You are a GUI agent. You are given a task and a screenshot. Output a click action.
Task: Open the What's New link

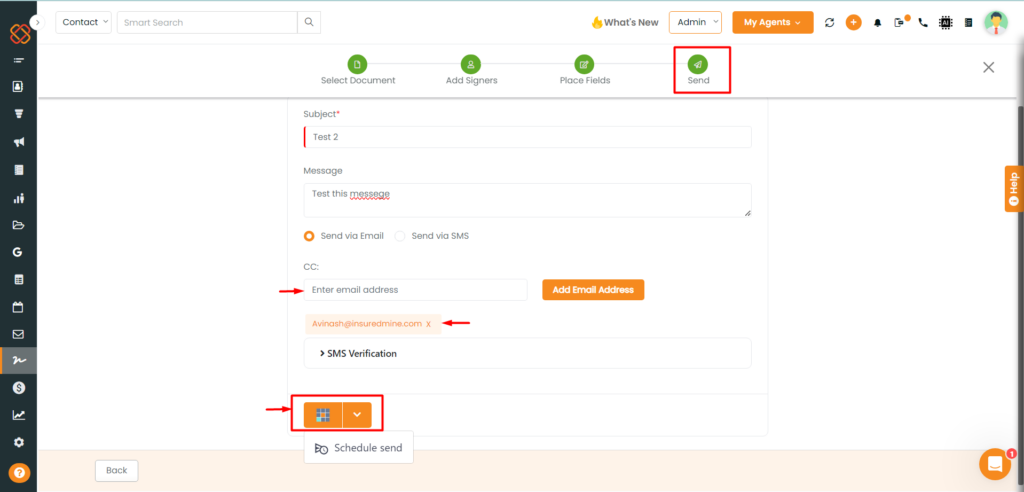[624, 22]
